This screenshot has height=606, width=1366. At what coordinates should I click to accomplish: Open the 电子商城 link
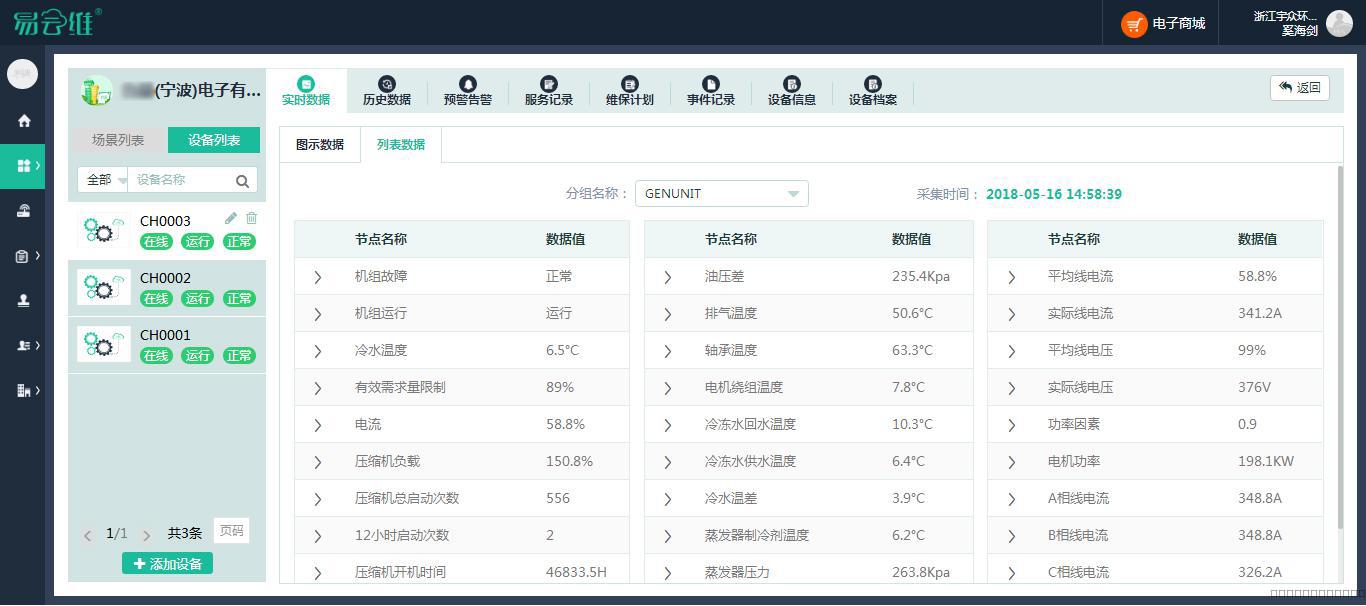coord(1179,24)
